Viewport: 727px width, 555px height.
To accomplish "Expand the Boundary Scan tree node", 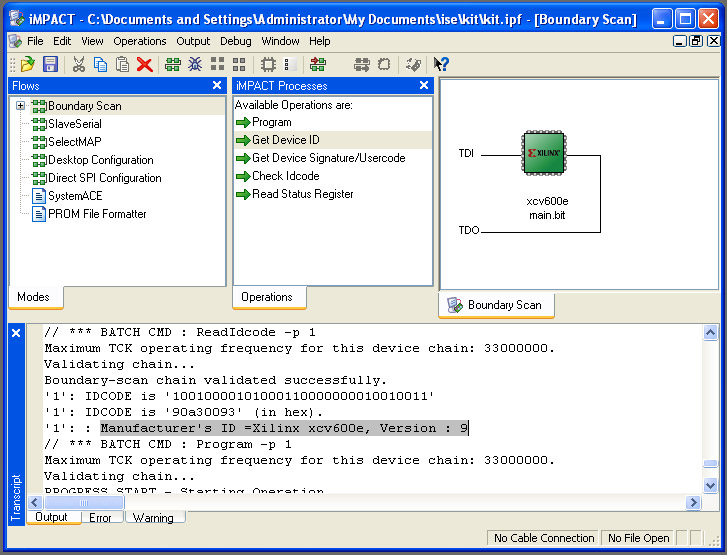I will click(20, 106).
